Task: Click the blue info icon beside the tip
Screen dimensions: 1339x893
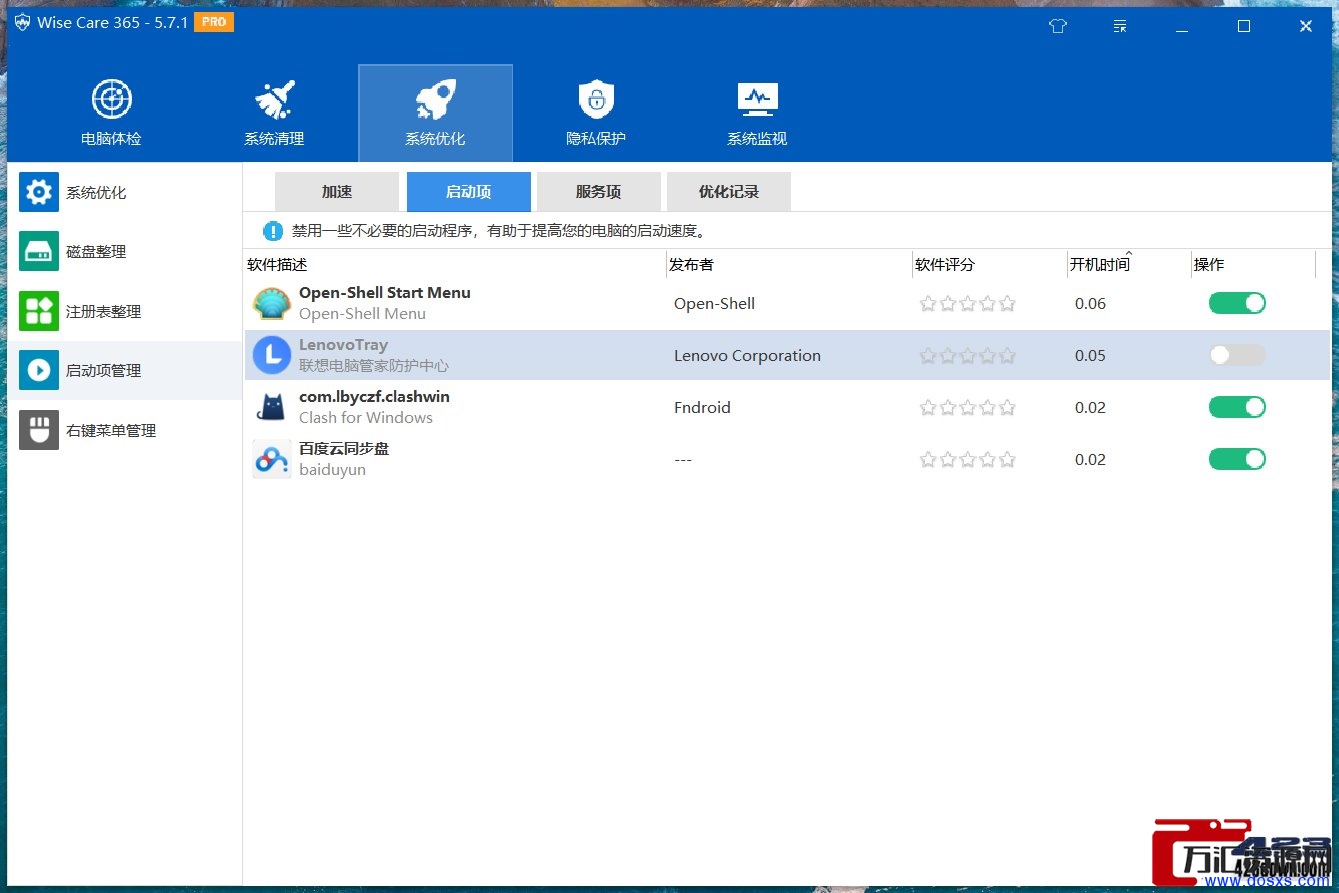Action: 273,231
